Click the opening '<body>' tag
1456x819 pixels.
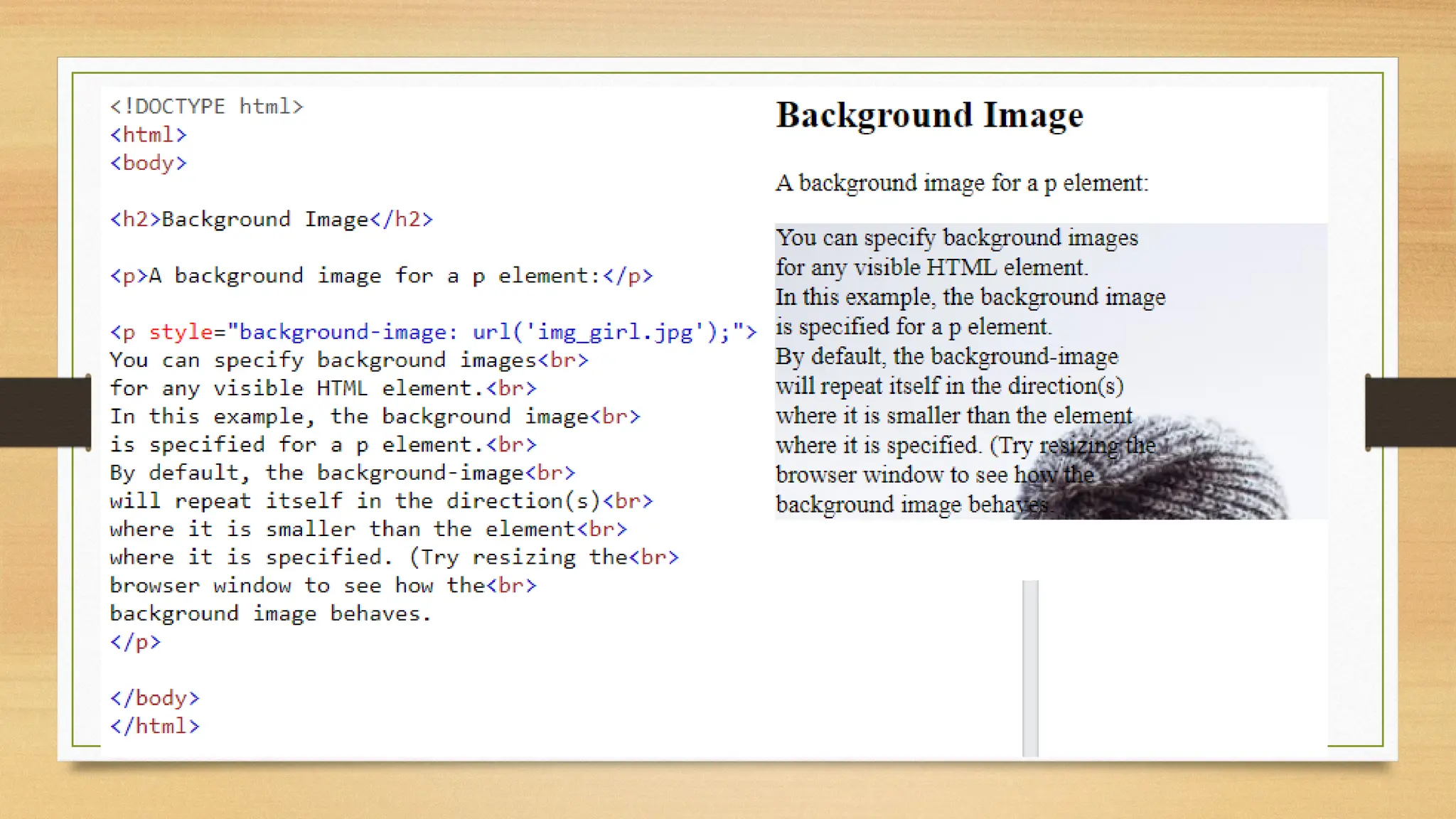point(148,164)
